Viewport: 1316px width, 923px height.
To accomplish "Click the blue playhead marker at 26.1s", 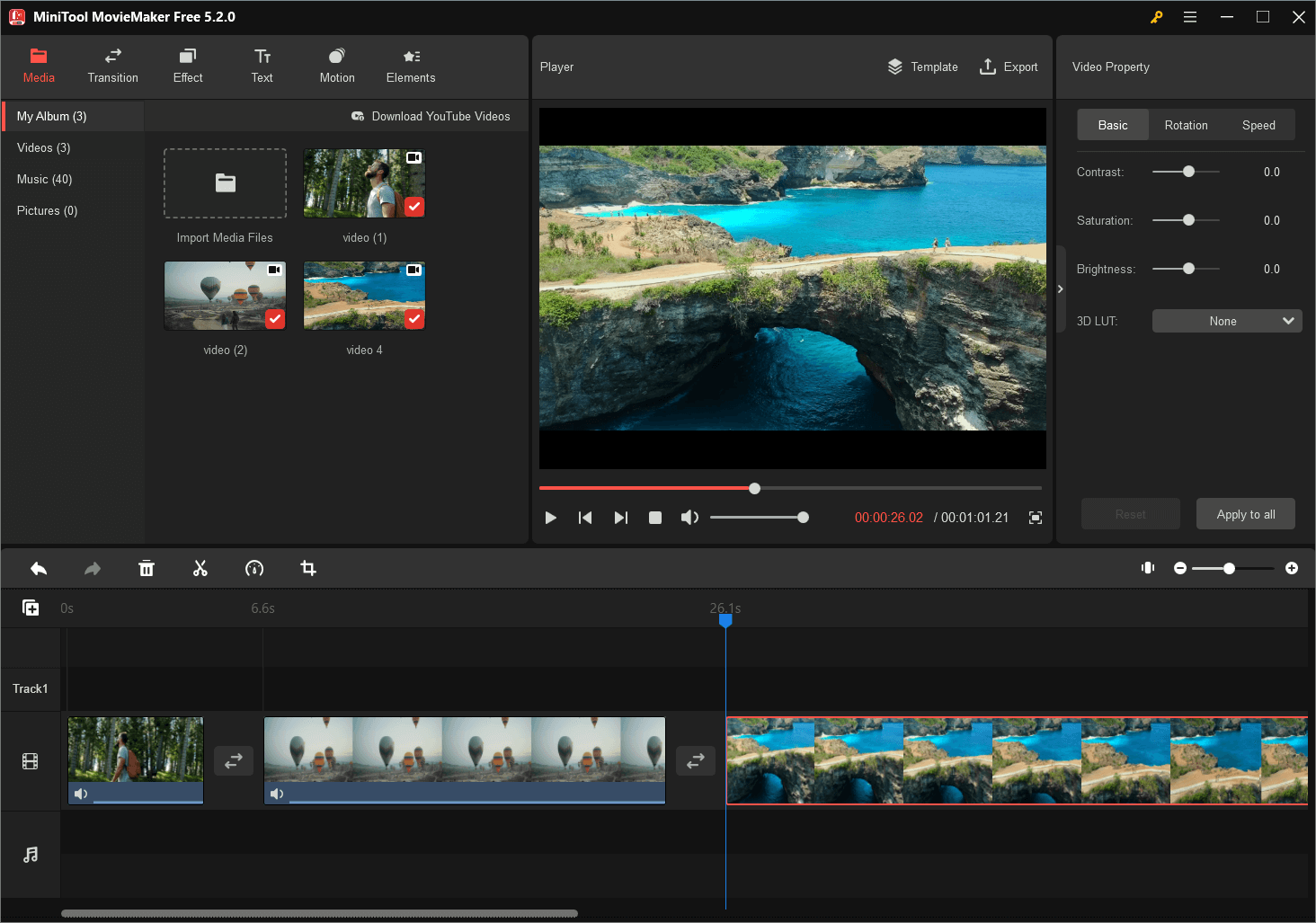I will click(x=725, y=620).
